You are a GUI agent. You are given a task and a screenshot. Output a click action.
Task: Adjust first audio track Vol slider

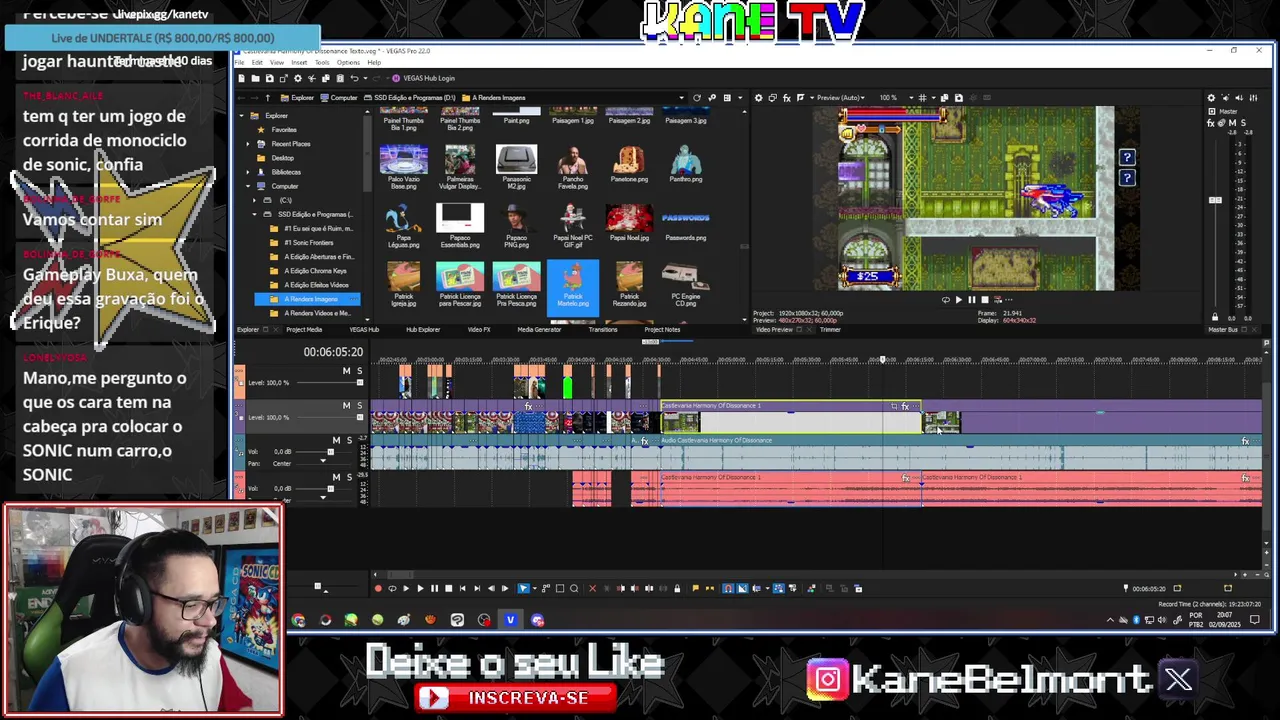point(330,451)
